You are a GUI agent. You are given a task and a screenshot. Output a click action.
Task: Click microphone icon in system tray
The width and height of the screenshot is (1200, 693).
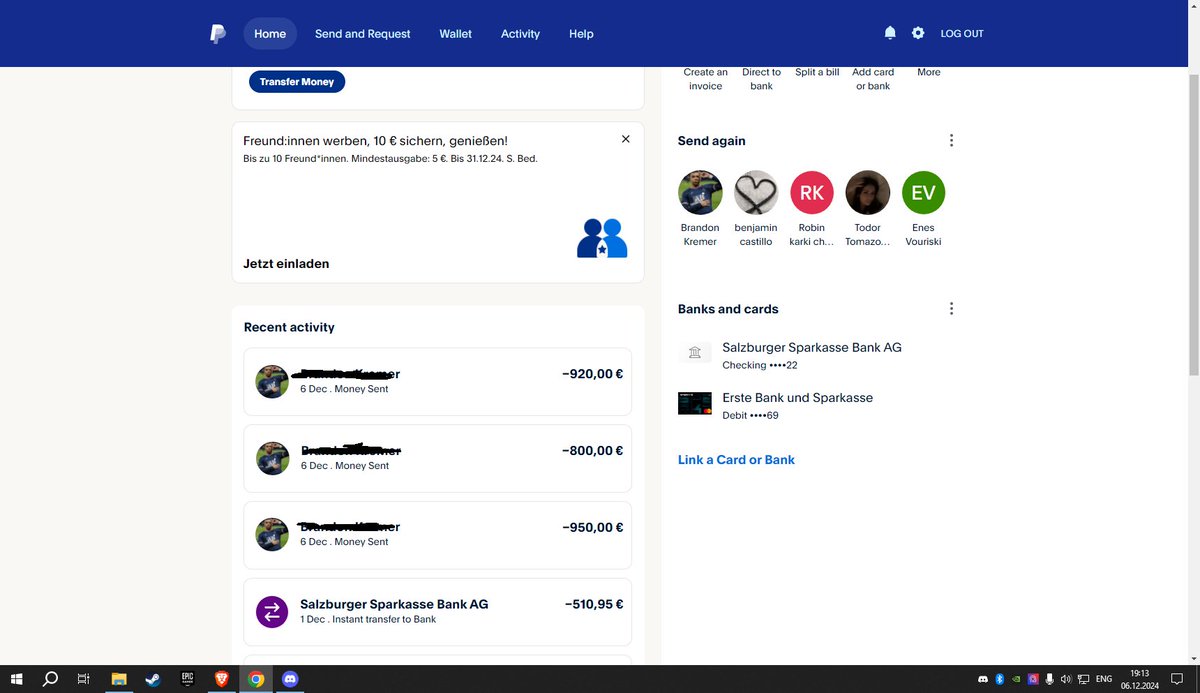[1049, 679]
